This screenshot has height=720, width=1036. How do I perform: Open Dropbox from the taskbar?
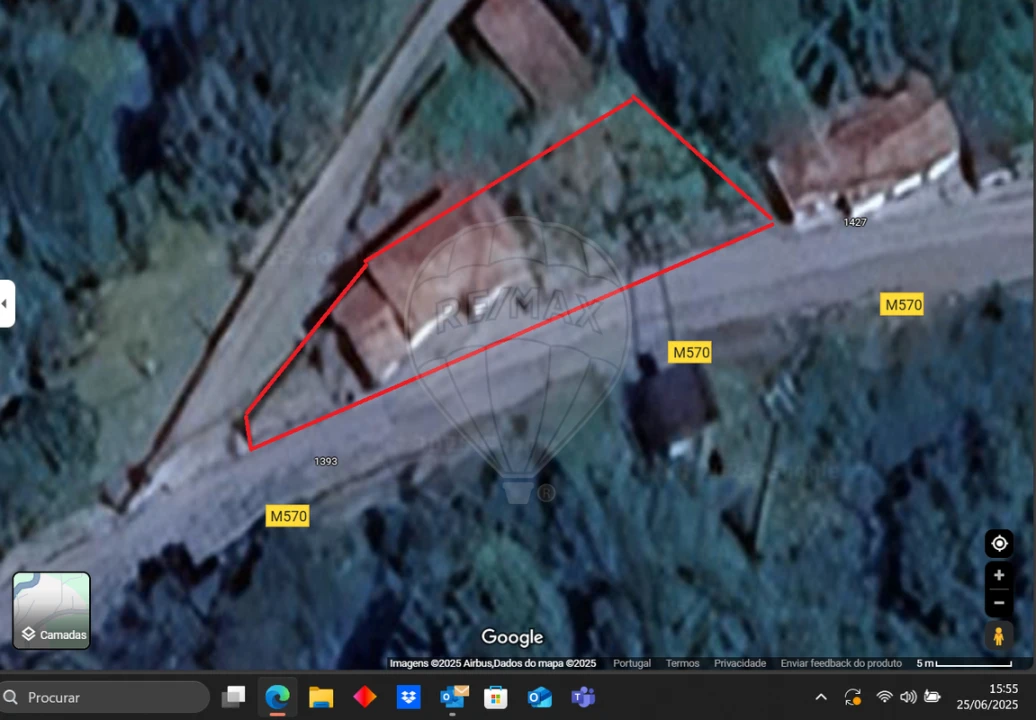pos(408,697)
